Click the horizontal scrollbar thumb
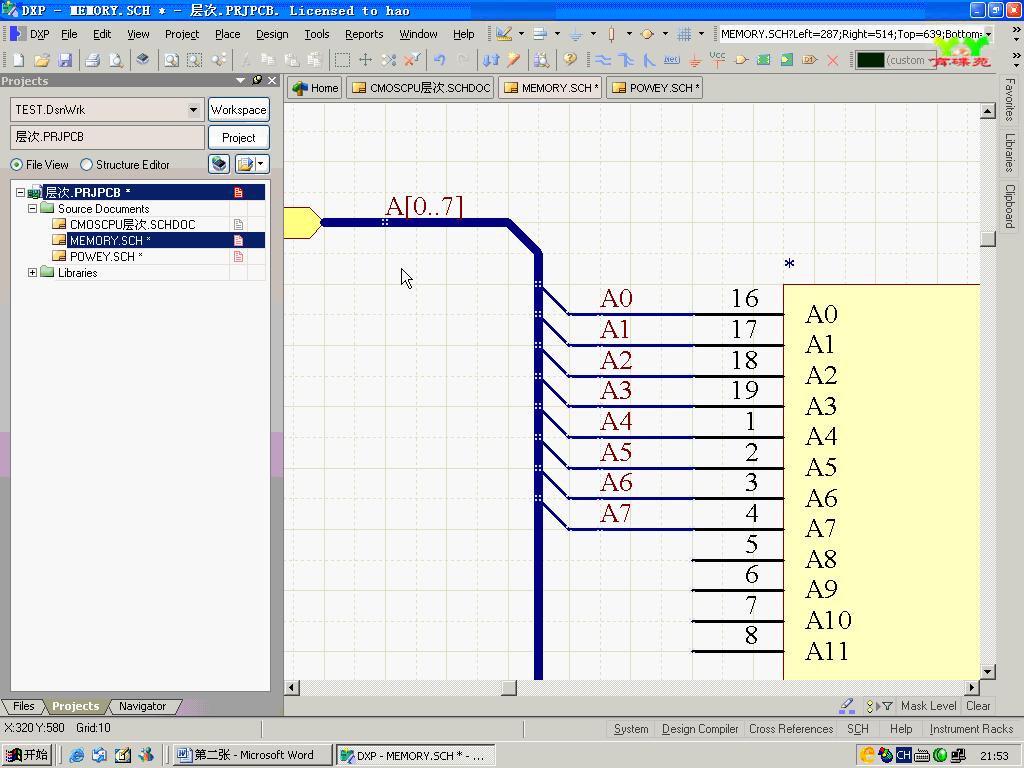 [x=509, y=688]
